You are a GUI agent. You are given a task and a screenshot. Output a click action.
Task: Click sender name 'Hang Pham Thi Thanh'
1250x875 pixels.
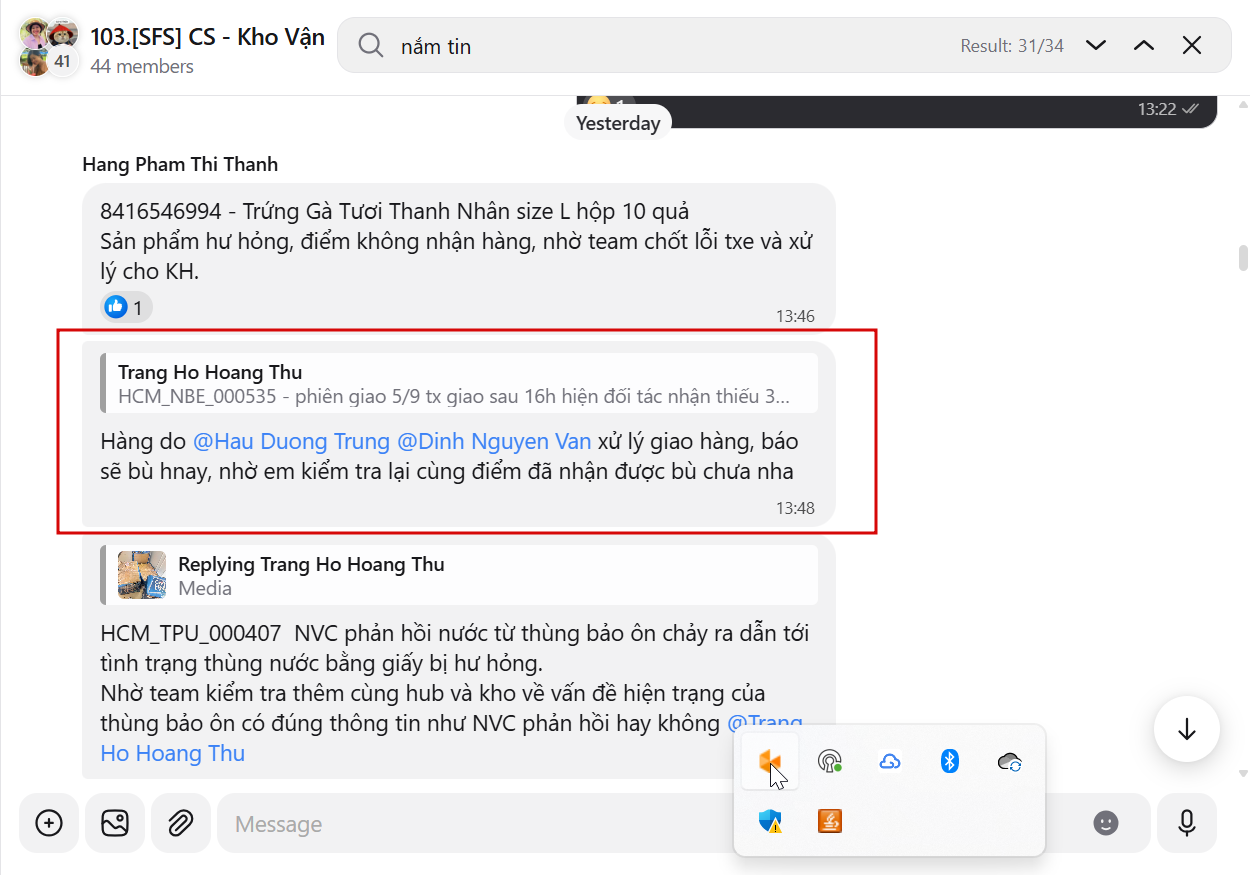tap(180, 164)
